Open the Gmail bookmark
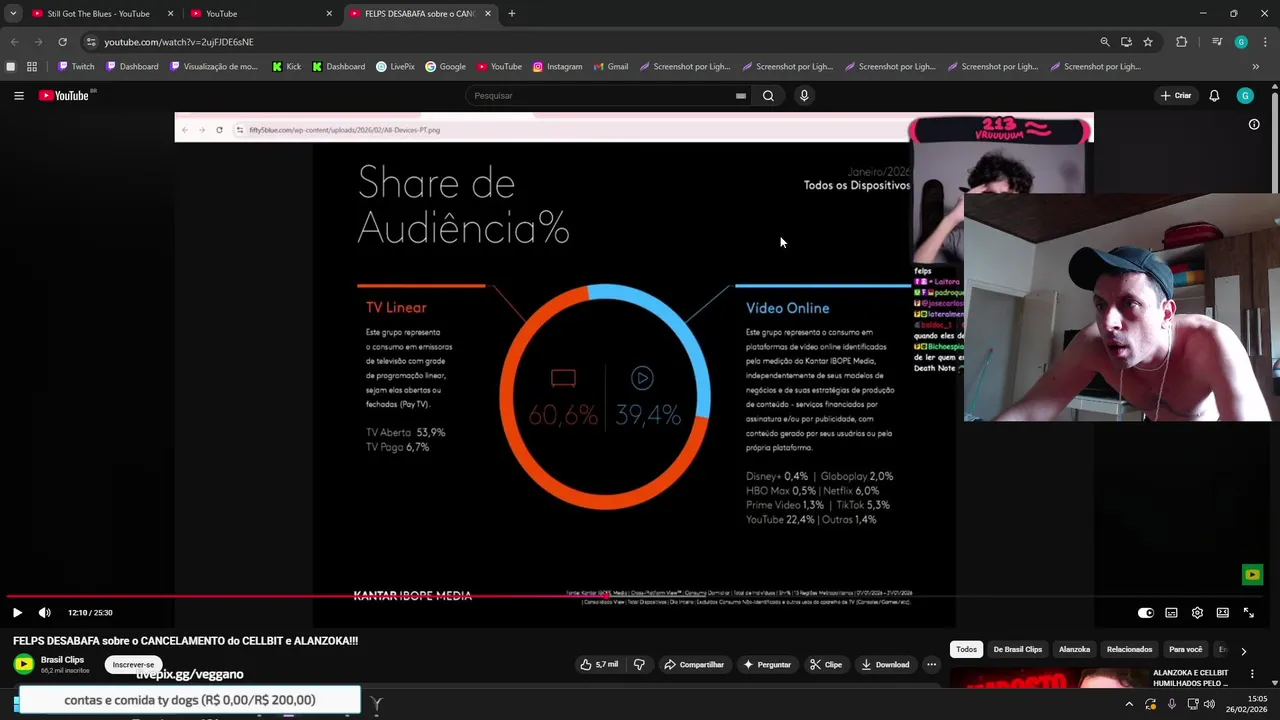1280x720 pixels. pyautogui.click(x=610, y=67)
